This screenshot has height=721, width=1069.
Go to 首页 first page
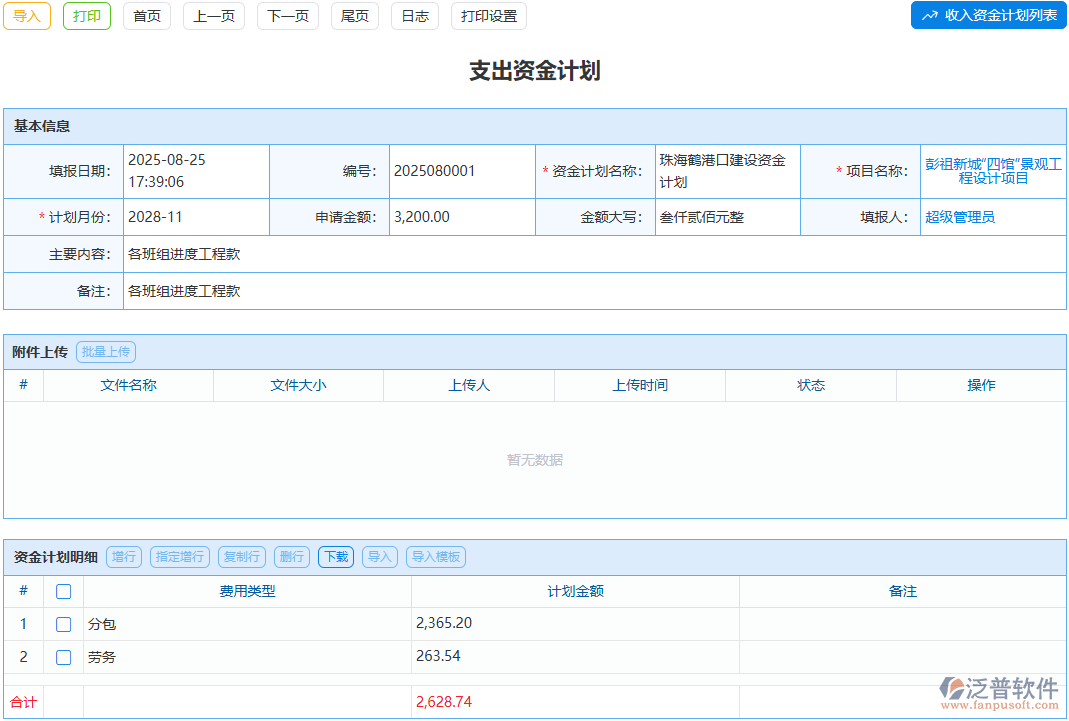146,16
